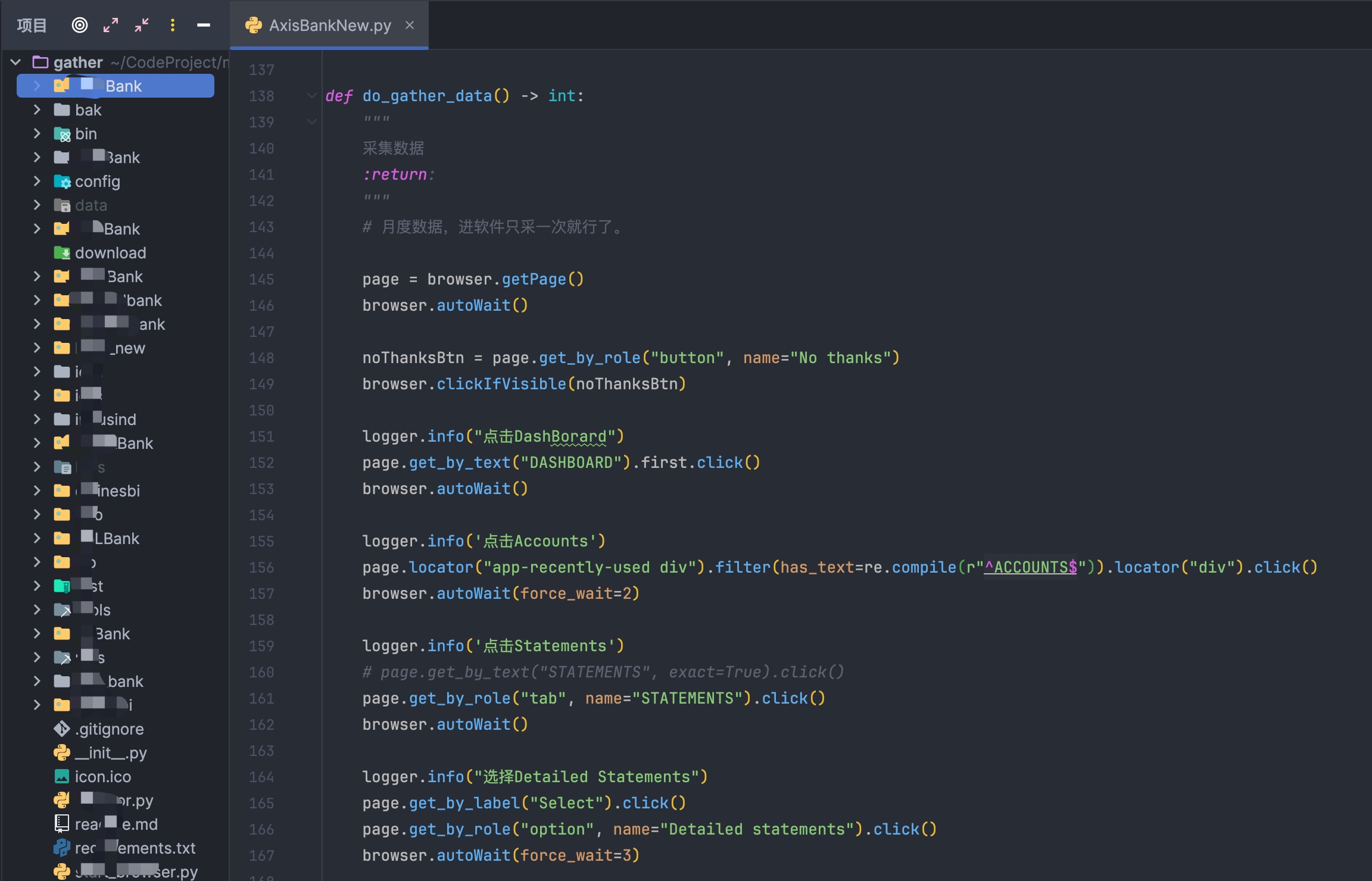
Task: Select the config folder row
Action: [x=116, y=181]
